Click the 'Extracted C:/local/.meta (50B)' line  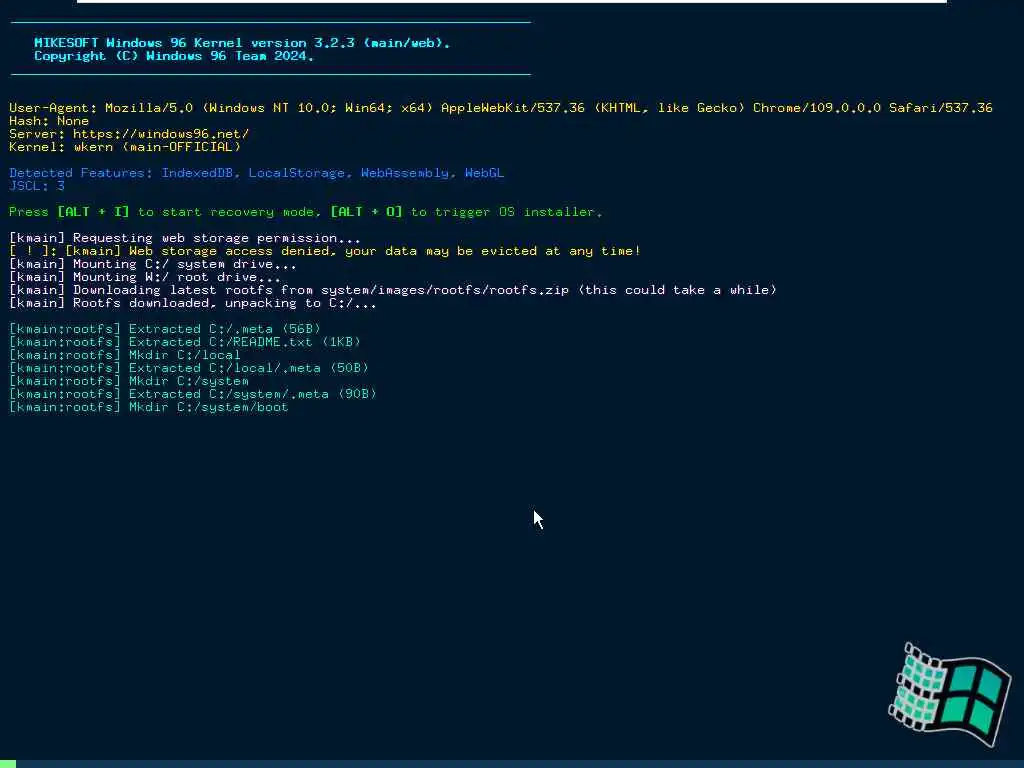click(189, 368)
